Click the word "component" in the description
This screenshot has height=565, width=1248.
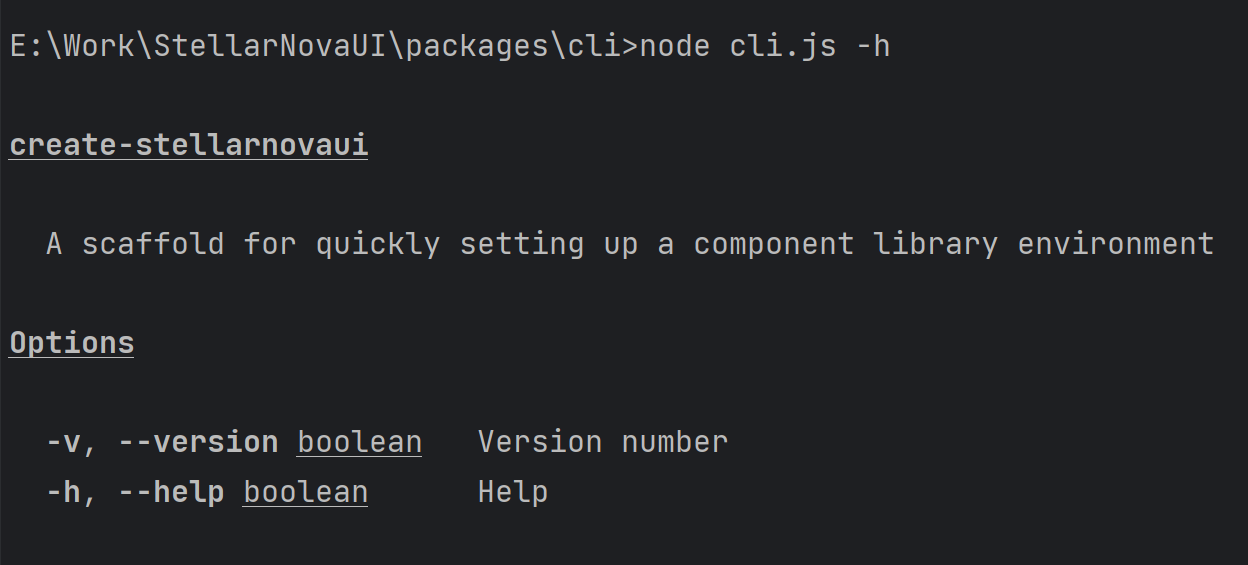pyautogui.click(x=773, y=244)
